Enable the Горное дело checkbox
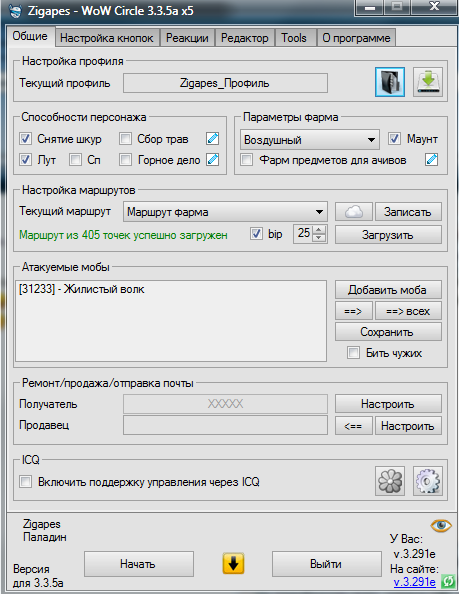This screenshot has height=594, width=459. [x=125, y=159]
